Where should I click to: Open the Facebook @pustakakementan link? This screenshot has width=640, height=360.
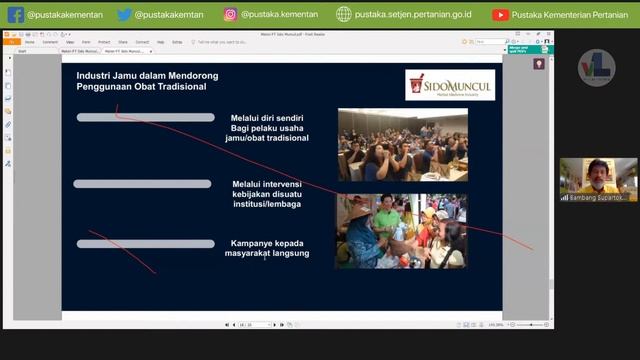pos(56,15)
